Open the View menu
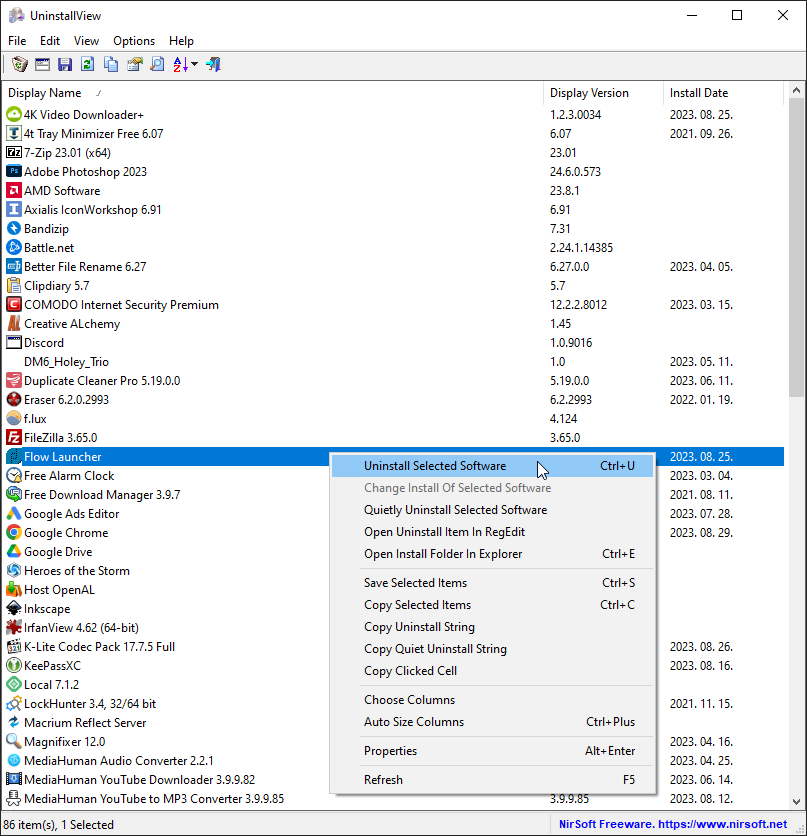 tap(86, 41)
